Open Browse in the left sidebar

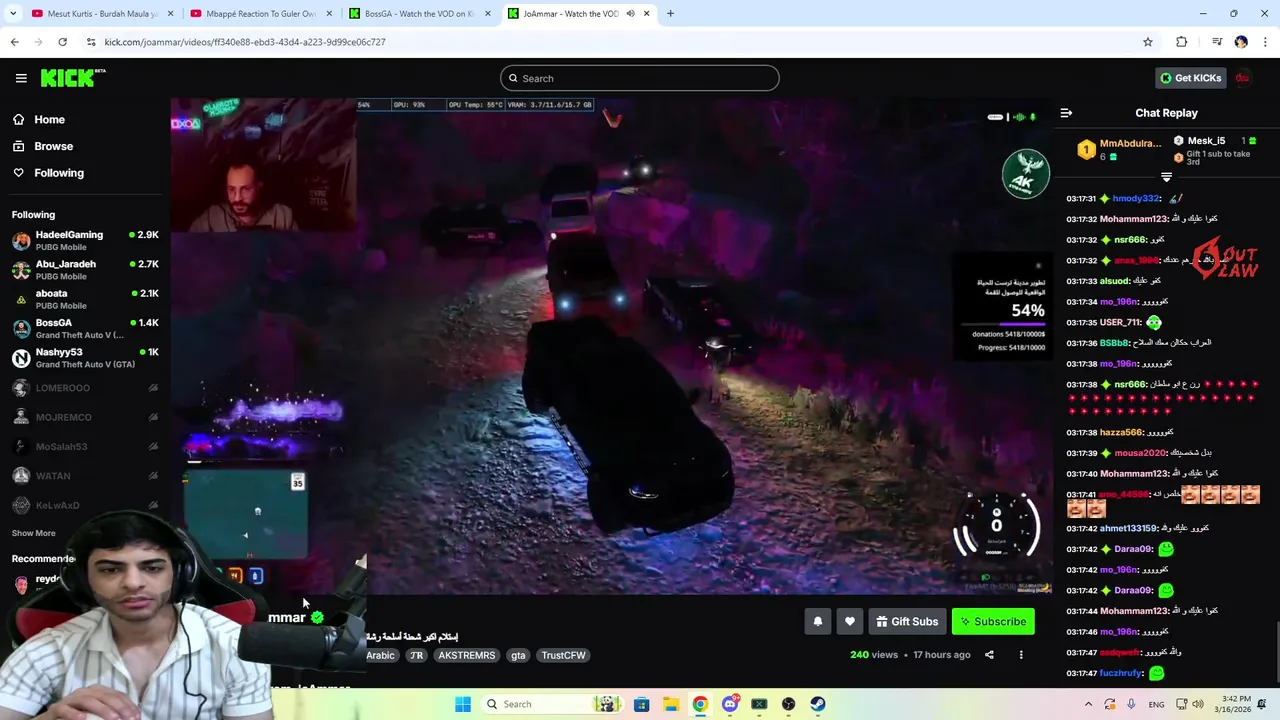point(53,146)
